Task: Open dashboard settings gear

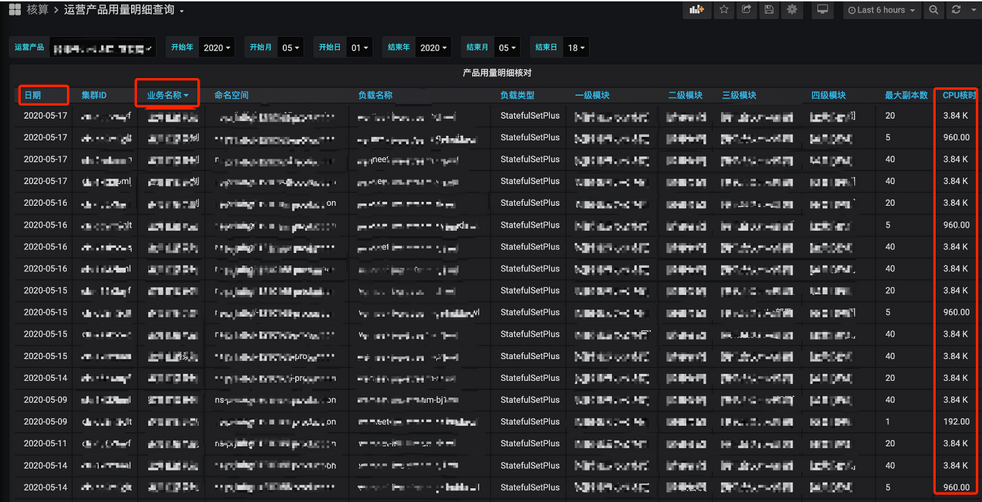Action: point(792,10)
